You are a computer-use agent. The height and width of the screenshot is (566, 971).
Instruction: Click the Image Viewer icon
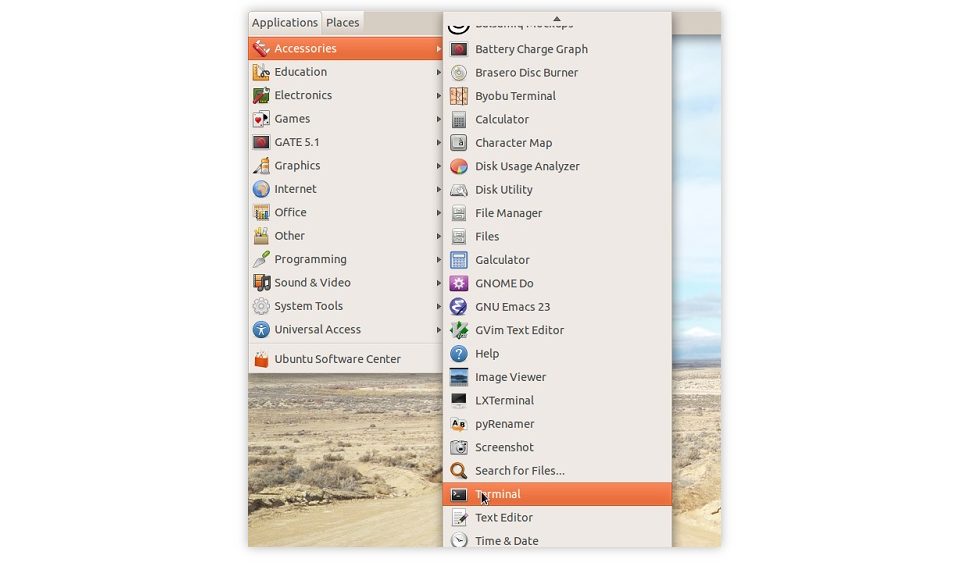click(x=459, y=377)
